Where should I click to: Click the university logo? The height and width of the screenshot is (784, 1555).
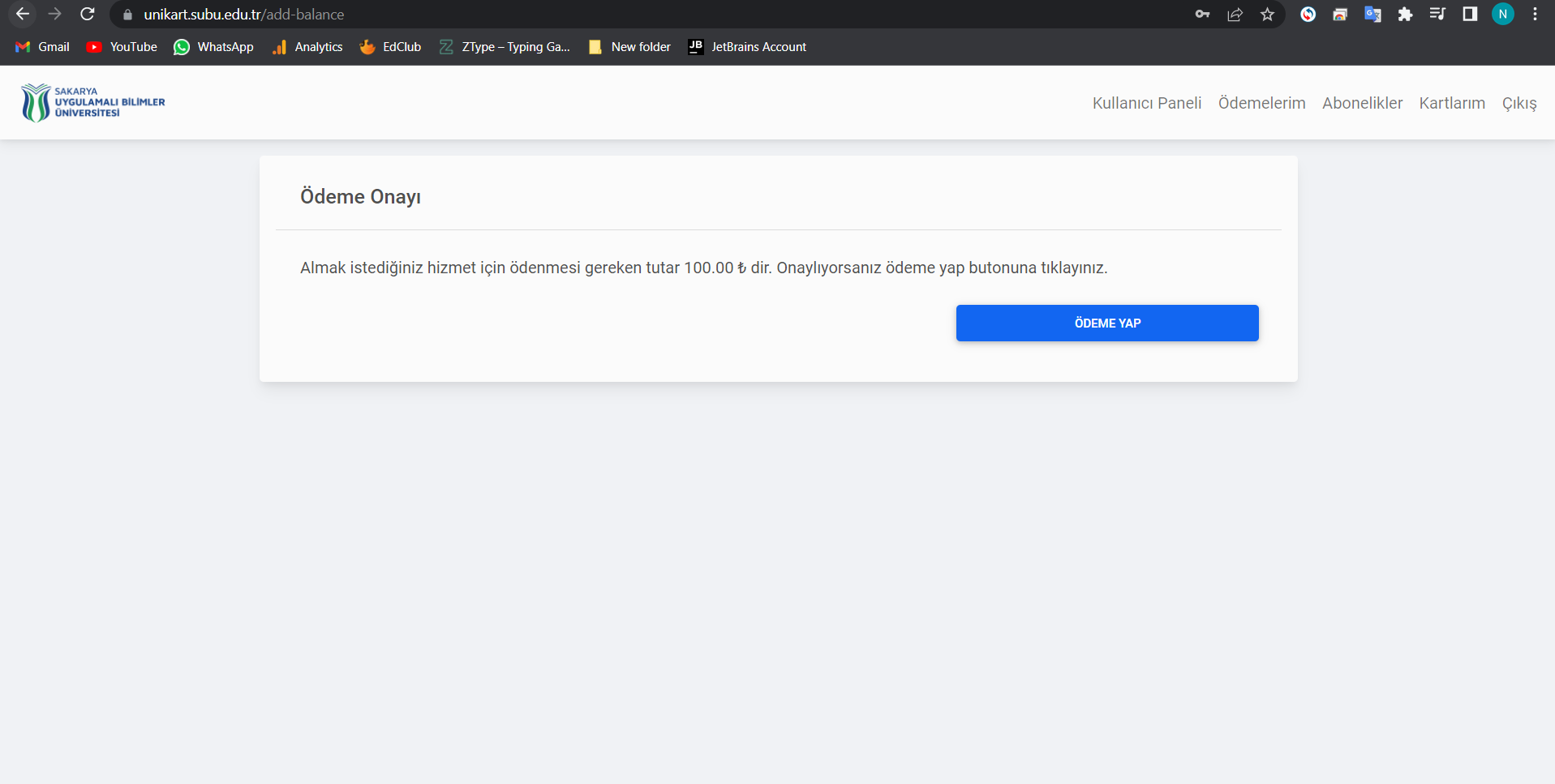coord(92,103)
